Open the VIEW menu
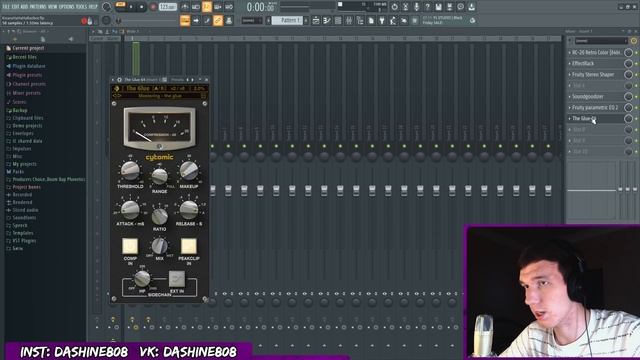The image size is (640, 360). point(53,7)
